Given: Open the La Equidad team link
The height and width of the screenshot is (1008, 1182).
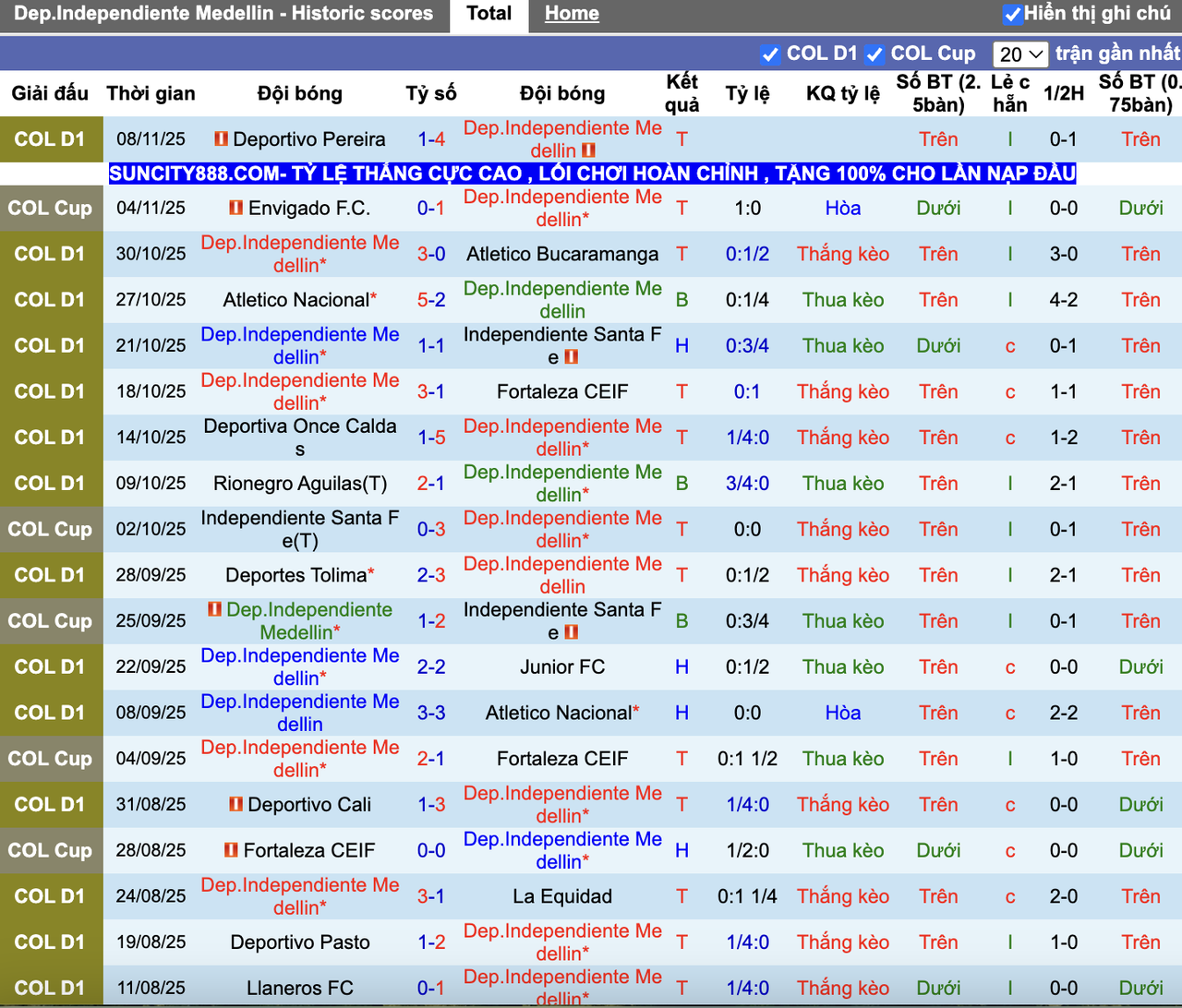Looking at the screenshot, I should (x=562, y=896).
